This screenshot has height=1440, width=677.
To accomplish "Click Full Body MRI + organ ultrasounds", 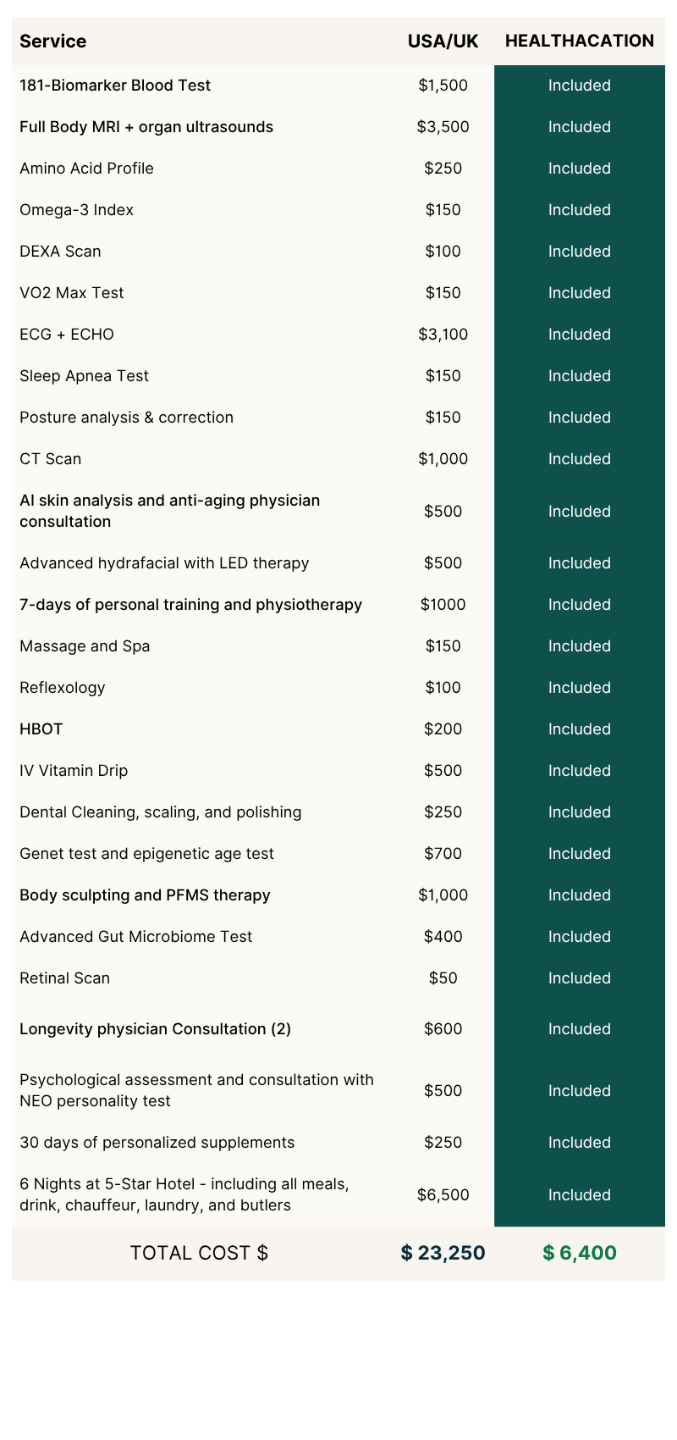I will [x=146, y=127].
